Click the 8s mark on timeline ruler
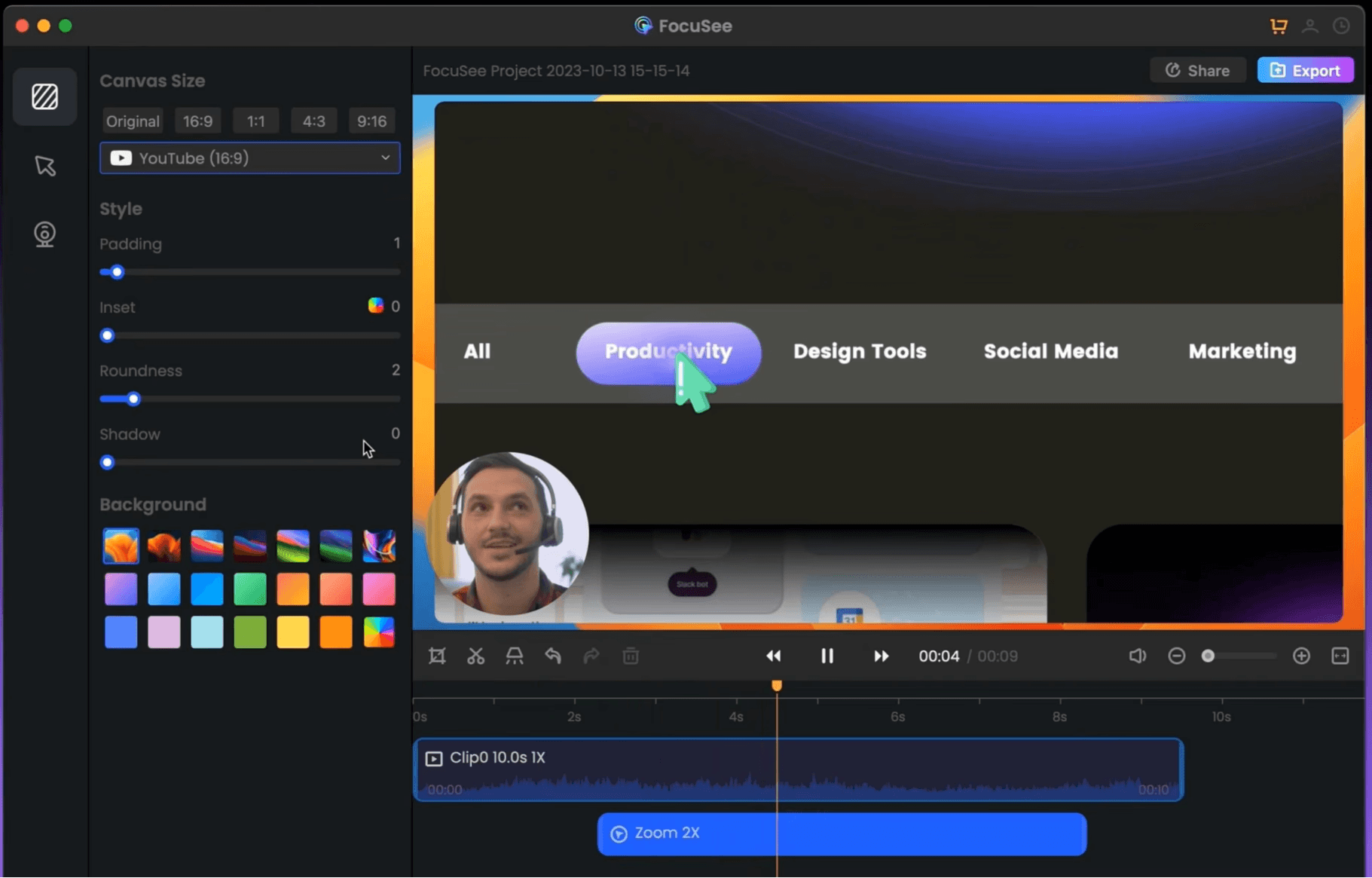This screenshot has height=878, width=1372. [x=1059, y=717]
